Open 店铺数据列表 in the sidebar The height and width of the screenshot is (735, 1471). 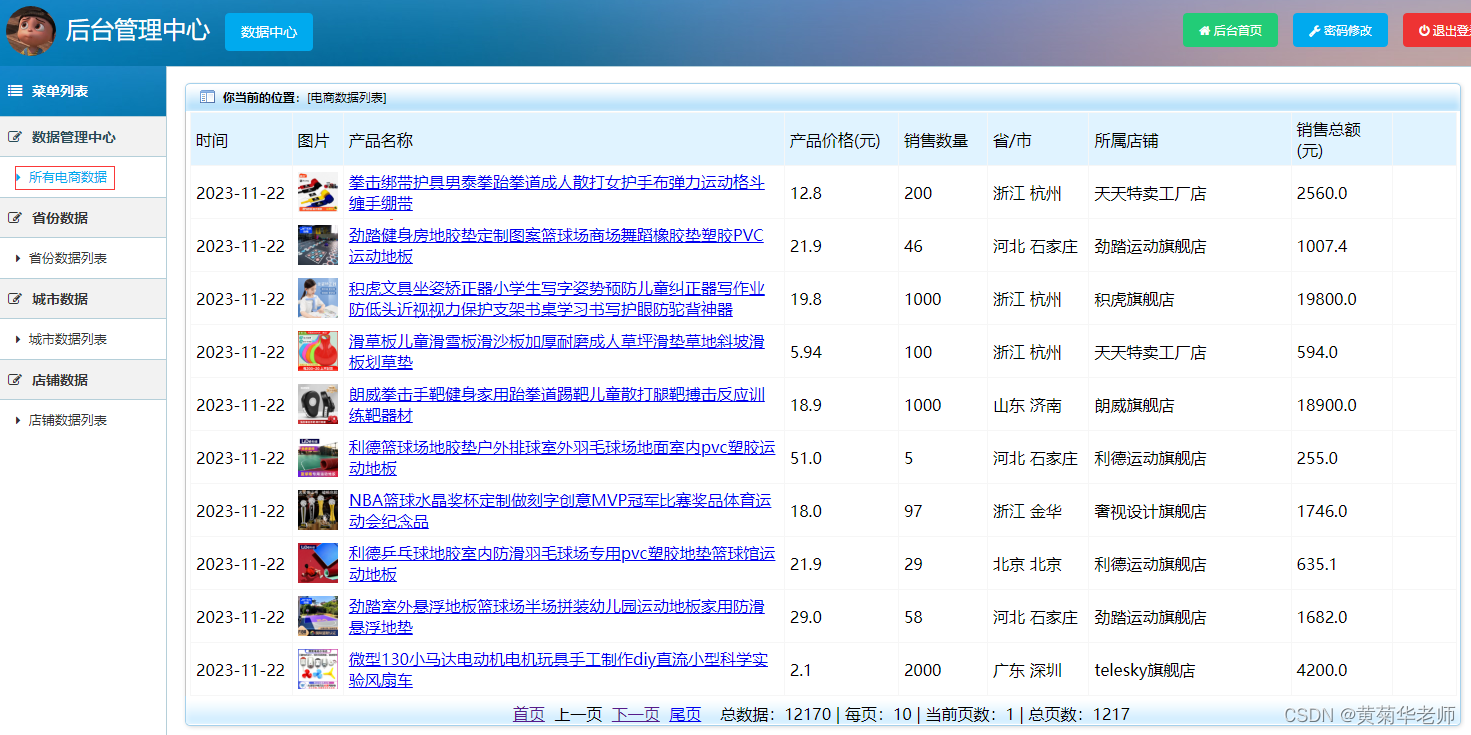67,420
